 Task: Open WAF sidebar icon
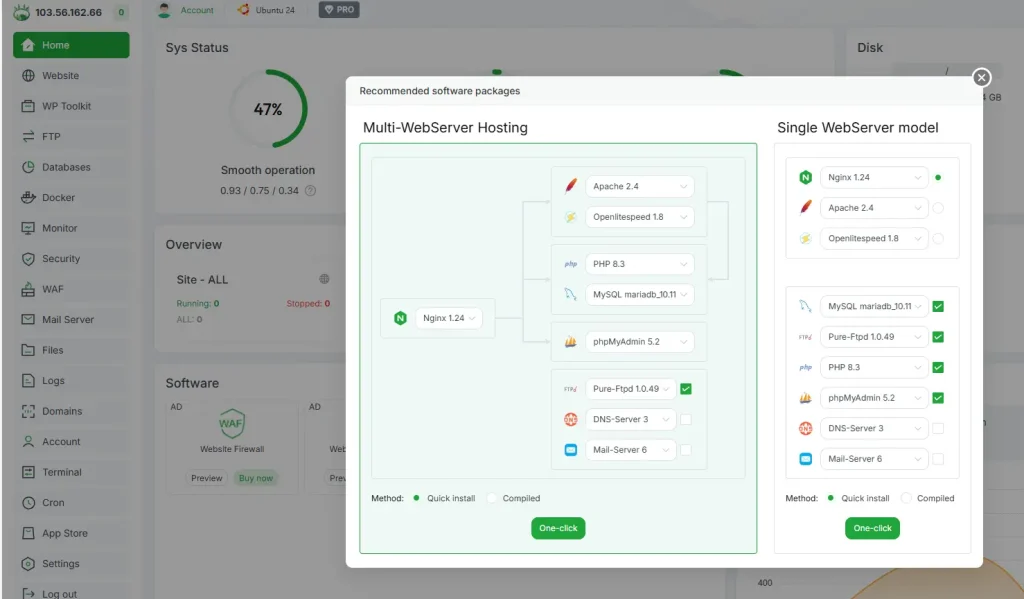pyautogui.click(x=28, y=289)
